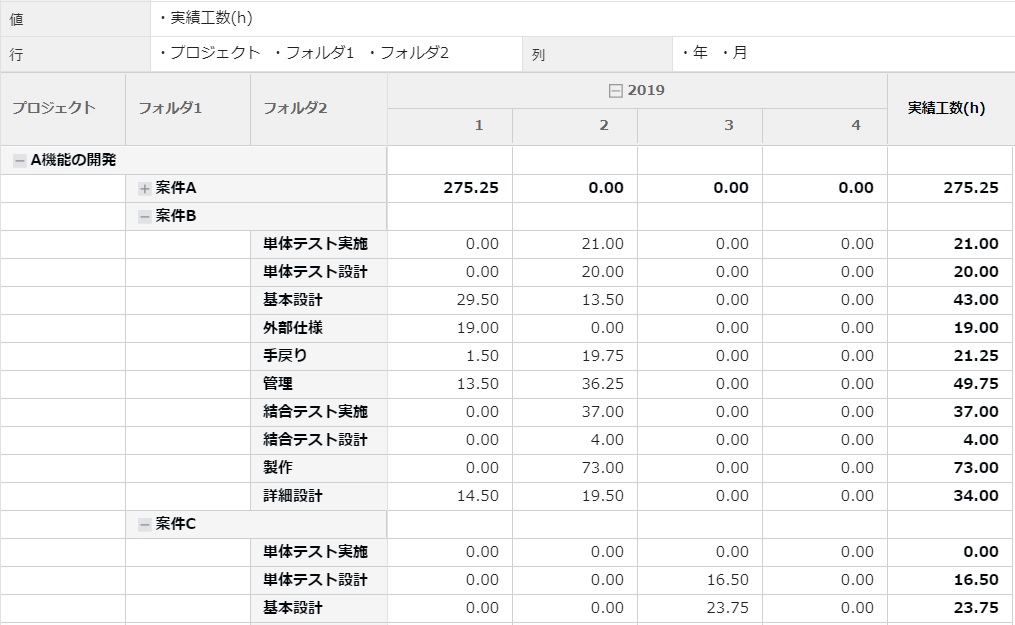Click the フォルダ1 column header
1015x625 pixels.
[170, 108]
